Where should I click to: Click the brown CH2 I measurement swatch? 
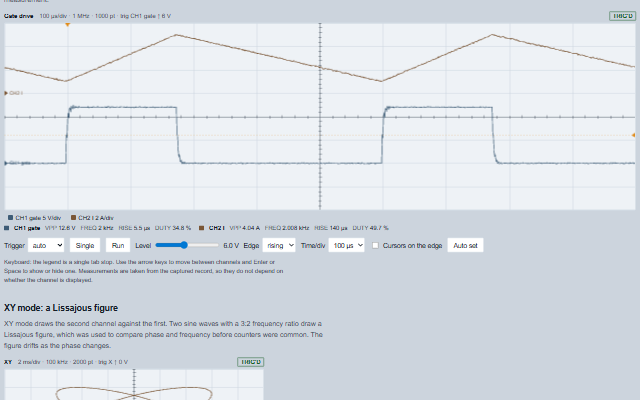coord(201,228)
